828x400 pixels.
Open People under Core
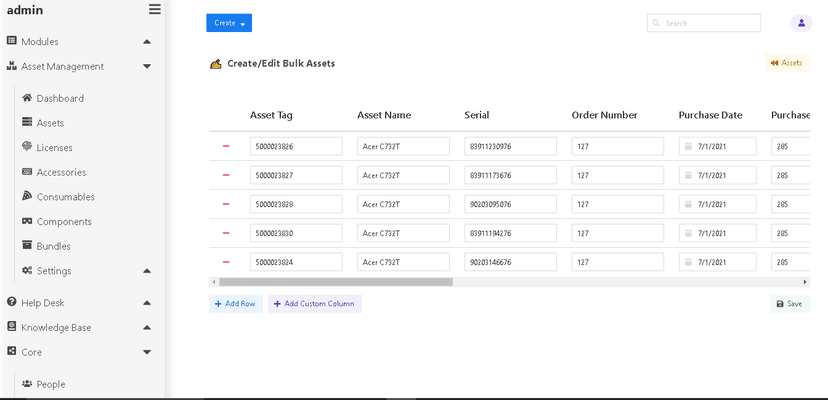click(x=43, y=384)
